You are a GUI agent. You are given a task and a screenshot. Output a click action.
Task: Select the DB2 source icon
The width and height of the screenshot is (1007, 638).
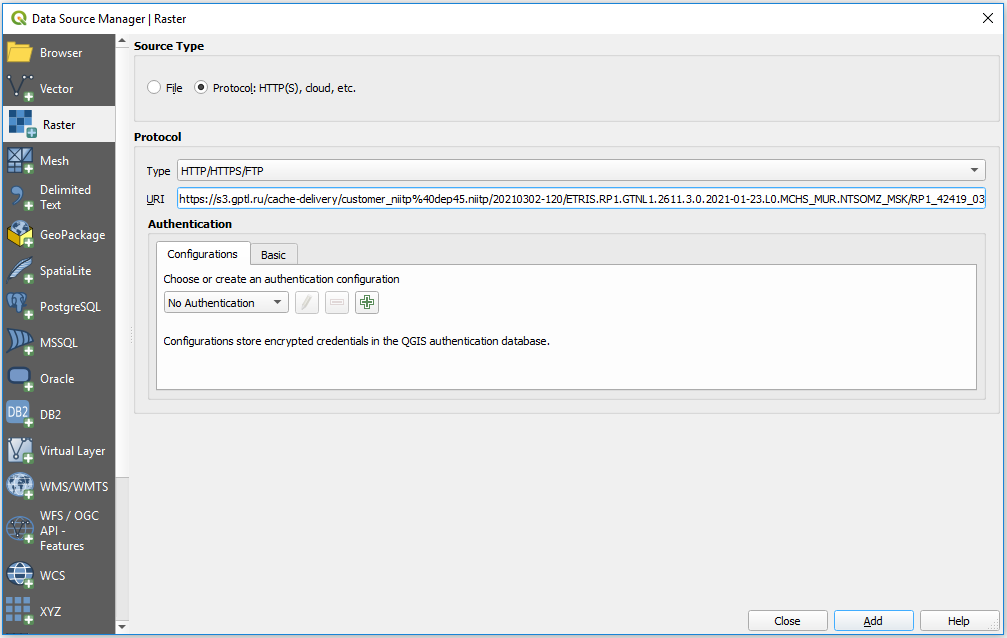pos(20,414)
